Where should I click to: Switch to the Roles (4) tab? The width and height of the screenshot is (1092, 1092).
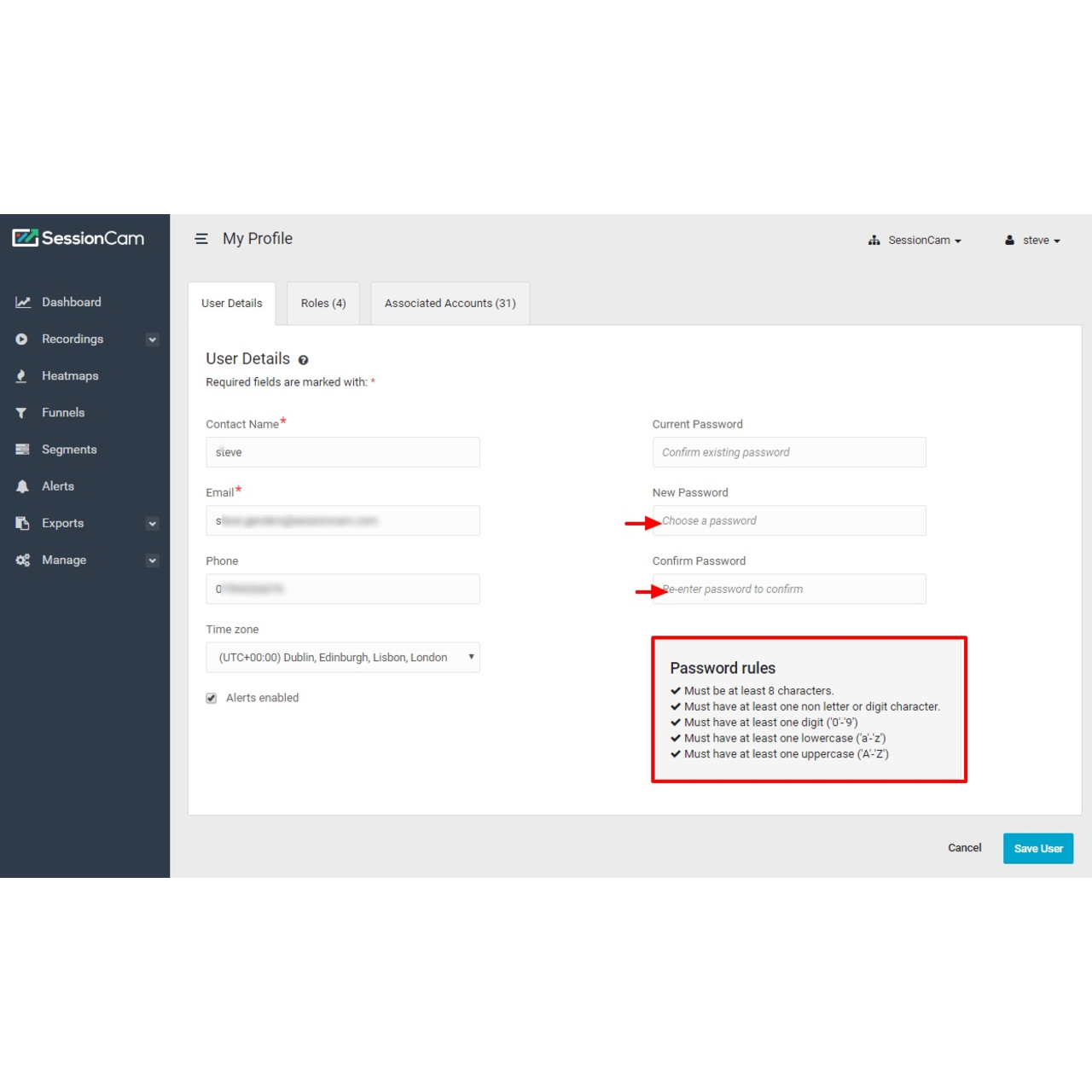[323, 304]
